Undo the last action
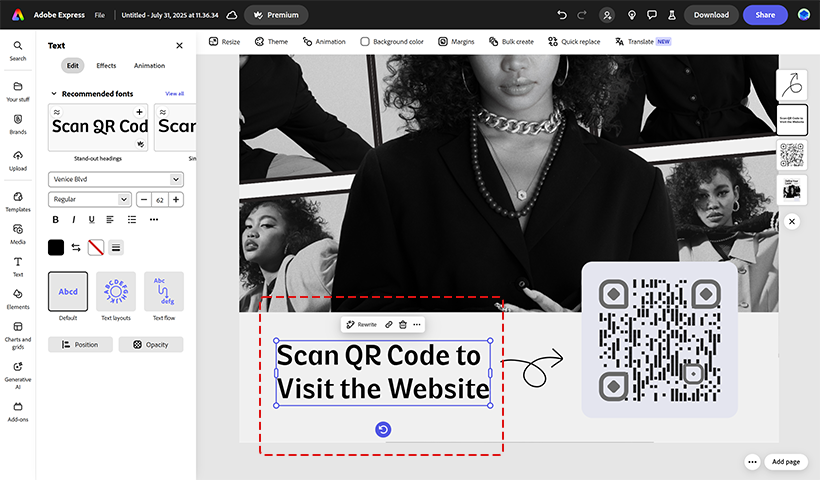 (x=562, y=15)
